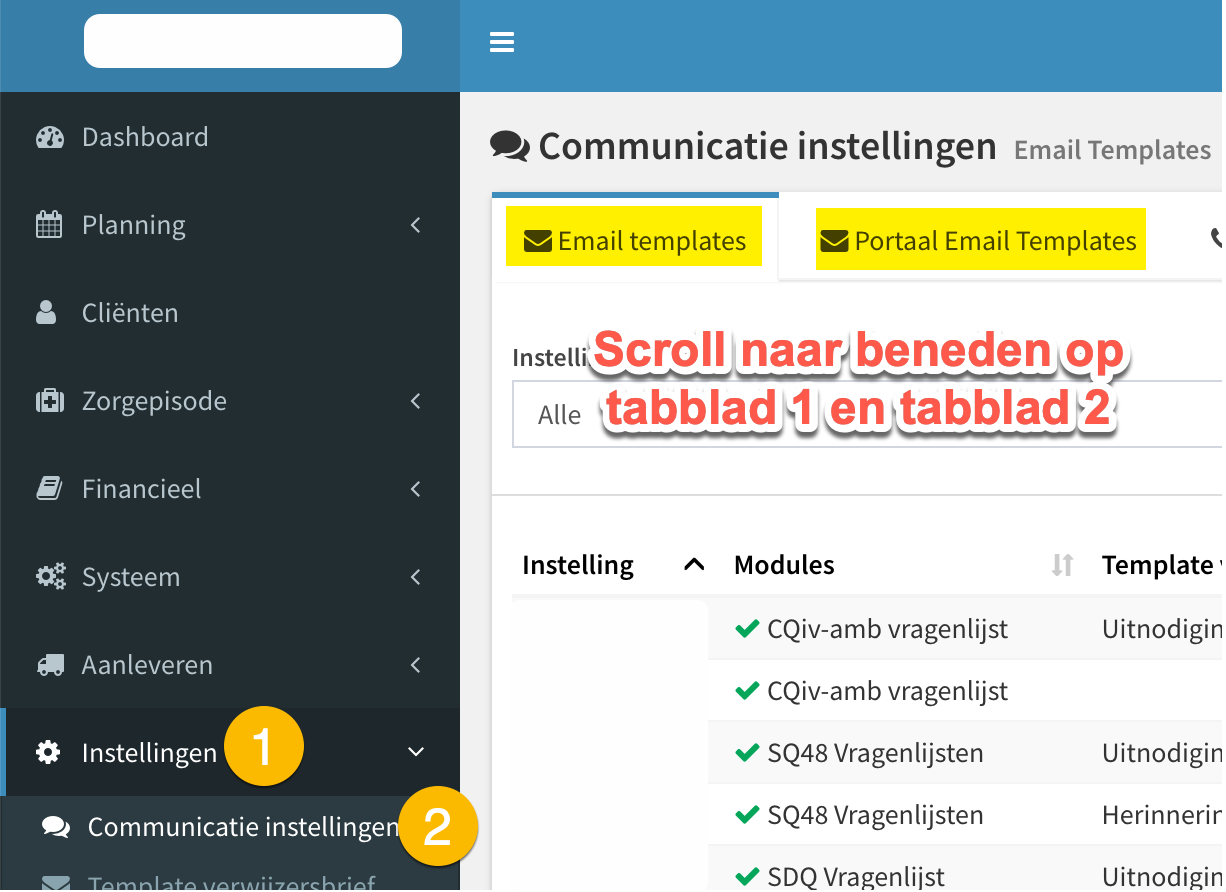Click the Zorgepisode medkit icon

pyautogui.click(x=50, y=401)
